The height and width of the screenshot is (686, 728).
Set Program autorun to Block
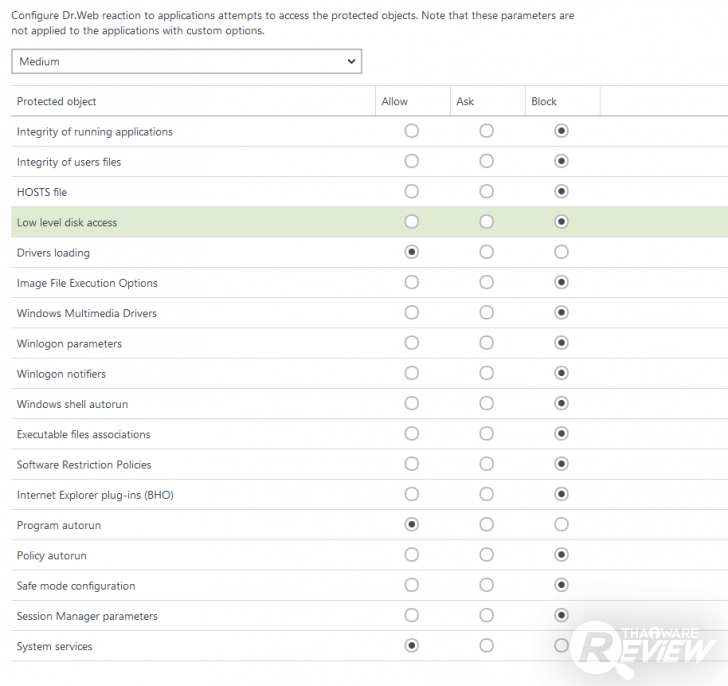(561, 525)
